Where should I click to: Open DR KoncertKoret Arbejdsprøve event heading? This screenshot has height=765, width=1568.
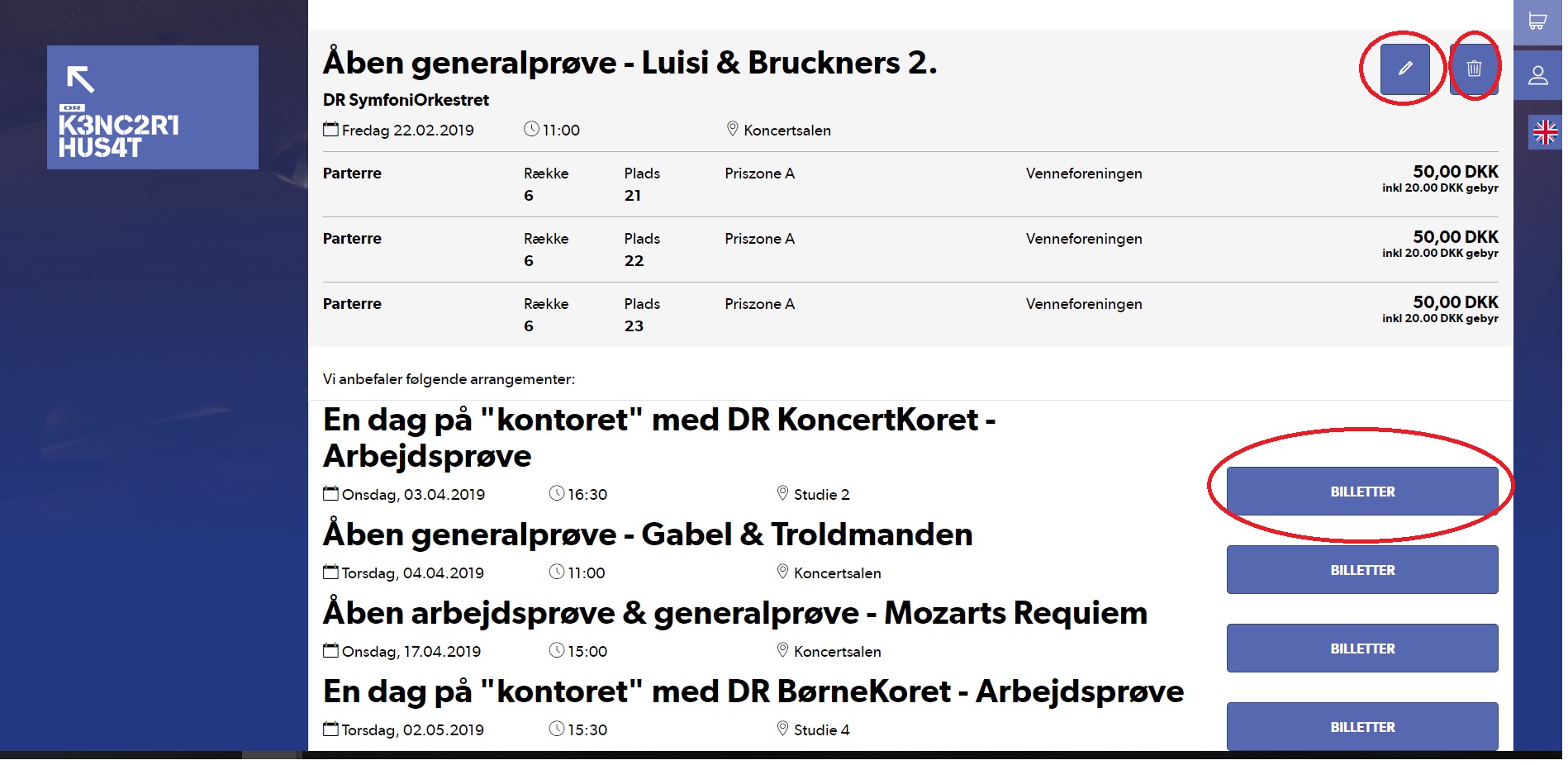[x=658, y=437]
